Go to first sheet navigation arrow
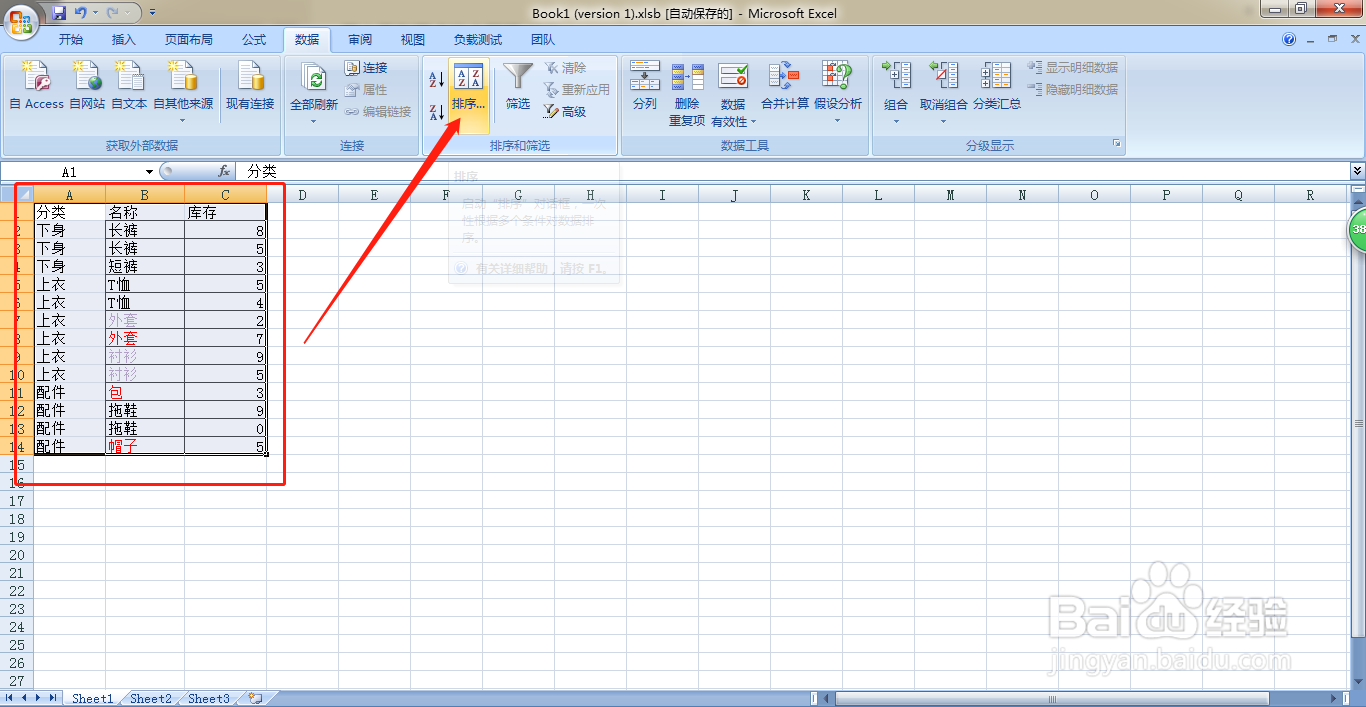 [x=9, y=698]
